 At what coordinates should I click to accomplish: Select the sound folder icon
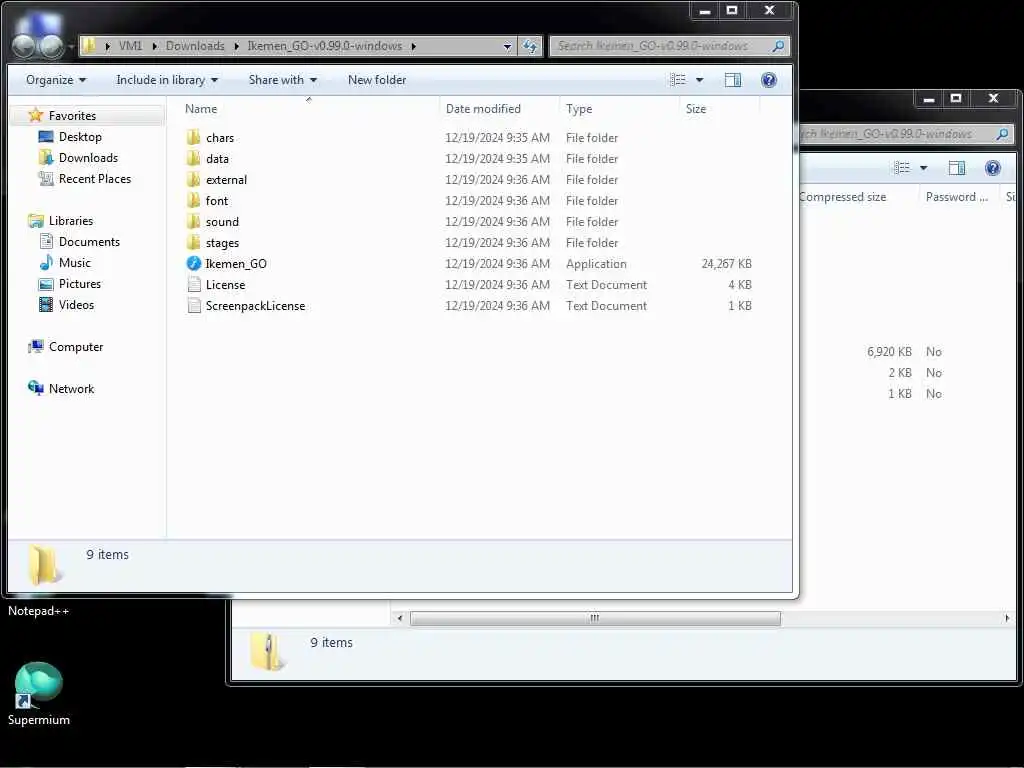[193, 221]
